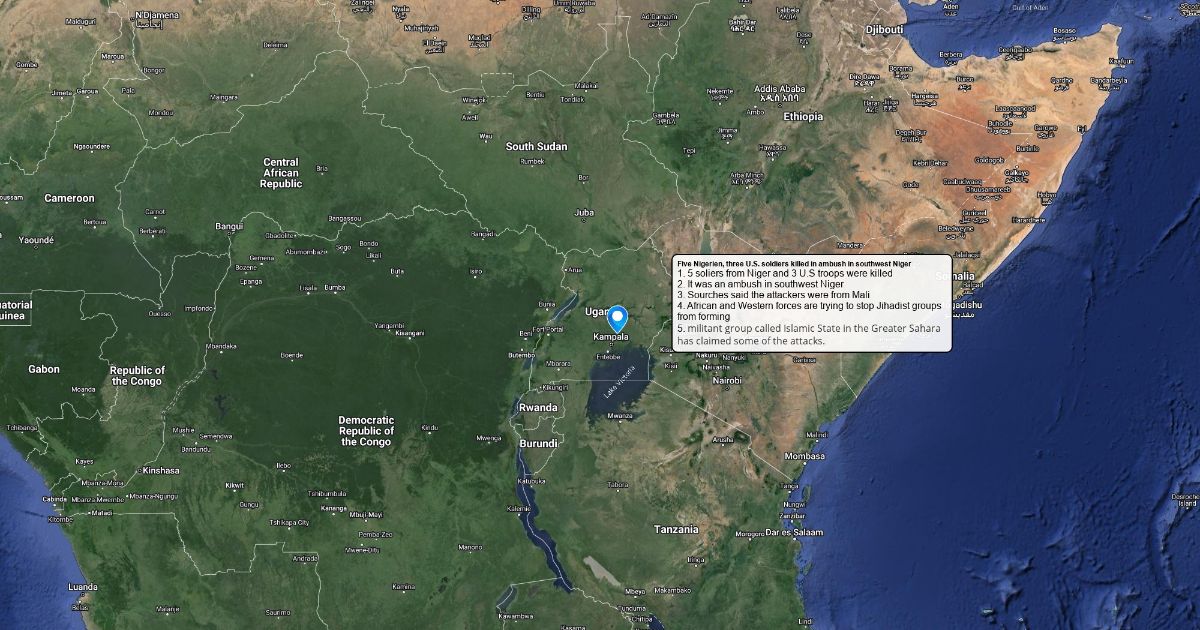Click the Bangui city label
This screenshot has width=1200, height=630.
pos(229,227)
